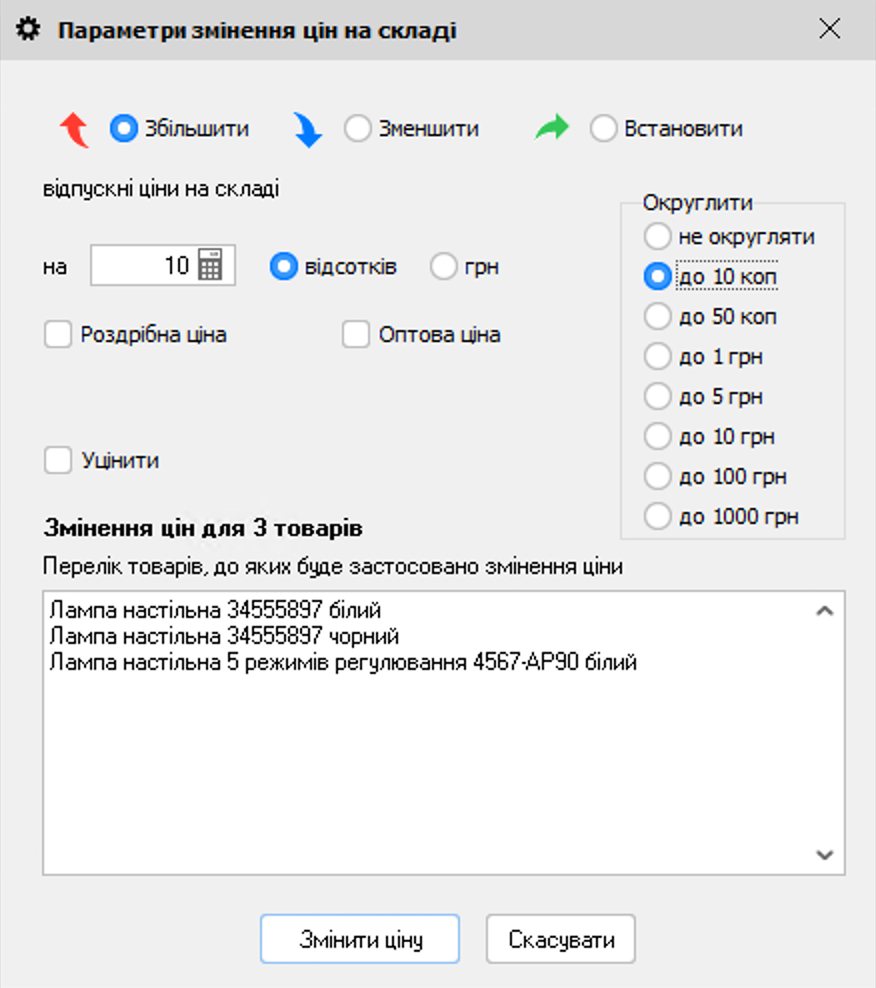Select rounding to 1000 грн
The width and height of the screenshot is (876, 988).
click(x=658, y=516)
